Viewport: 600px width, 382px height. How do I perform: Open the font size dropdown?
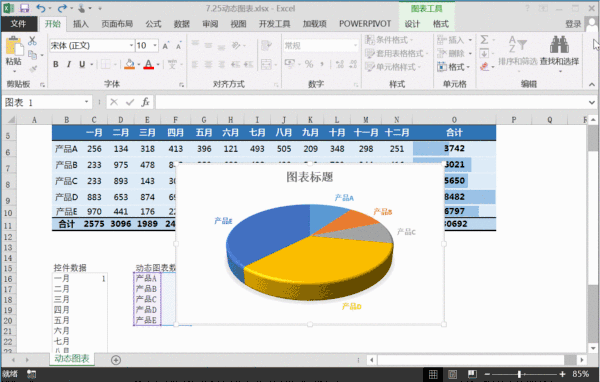[155, 46]
